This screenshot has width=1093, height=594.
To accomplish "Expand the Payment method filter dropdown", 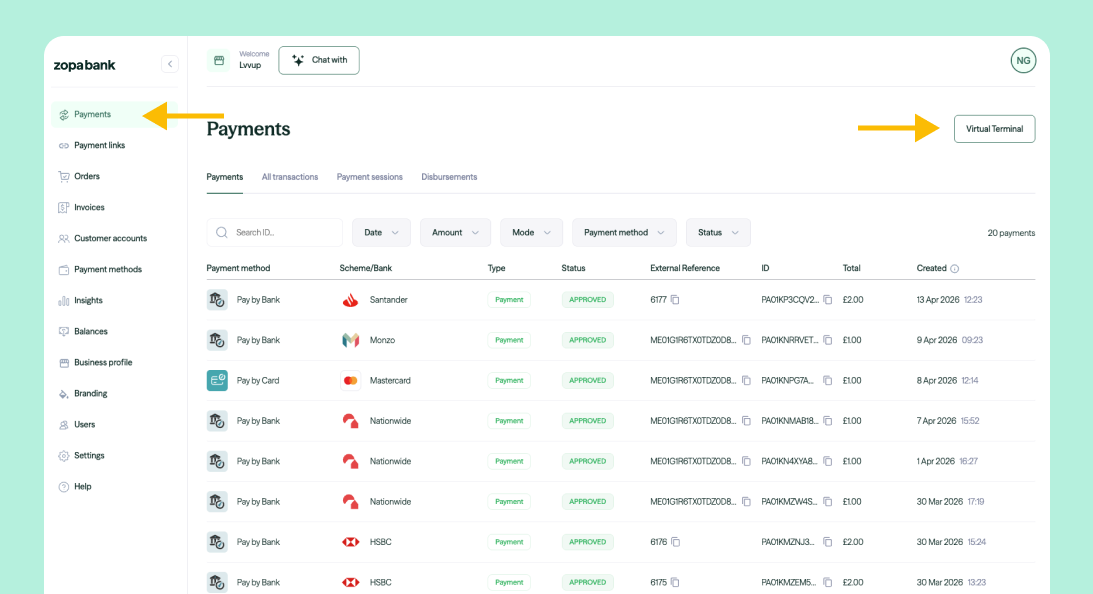I will click(624, 233).
